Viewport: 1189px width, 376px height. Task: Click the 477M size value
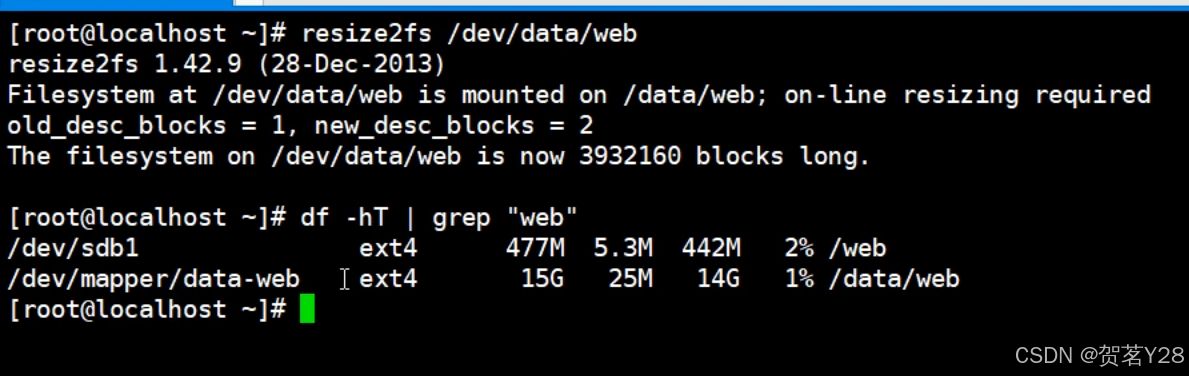pos(535,248)
